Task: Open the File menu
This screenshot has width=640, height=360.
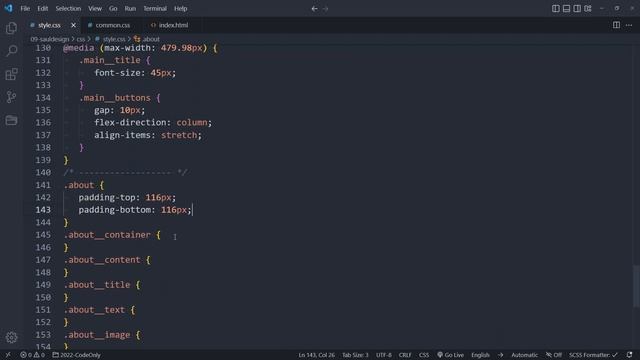Action: click(x=25, y=9)
